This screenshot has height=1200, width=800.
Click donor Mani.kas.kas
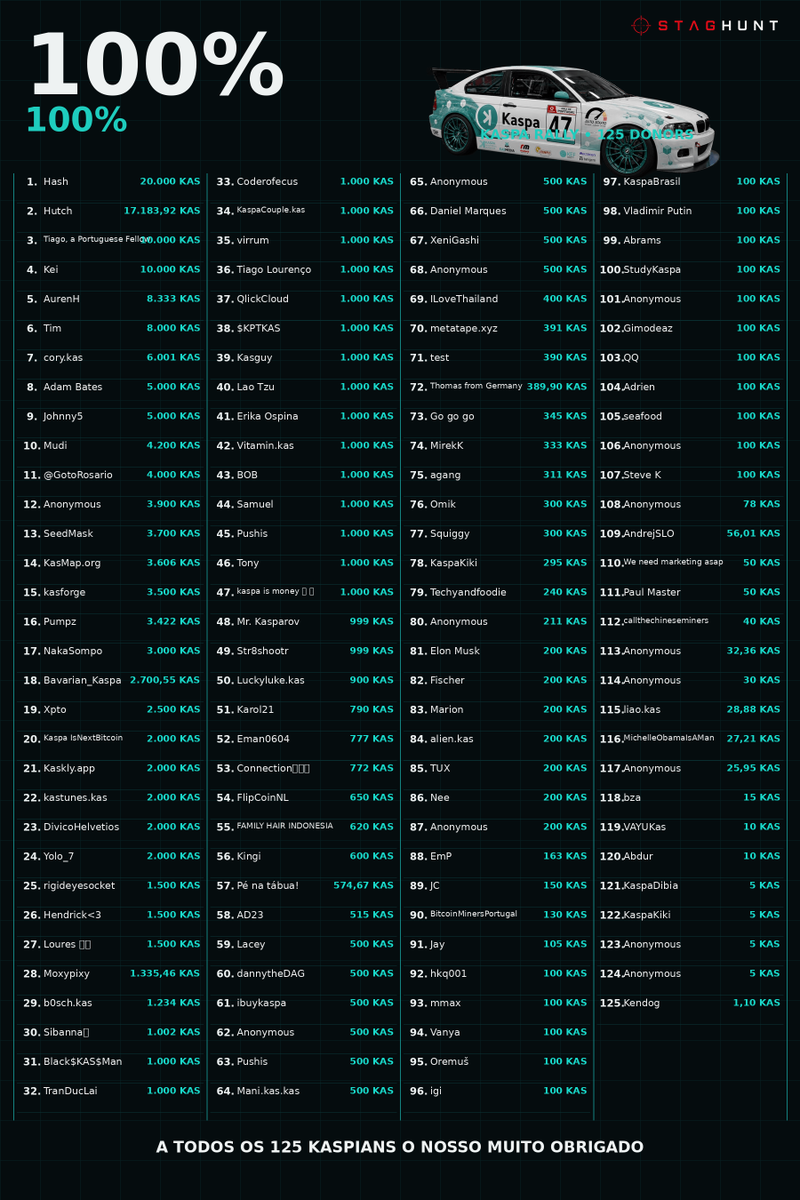[268, 1091]
